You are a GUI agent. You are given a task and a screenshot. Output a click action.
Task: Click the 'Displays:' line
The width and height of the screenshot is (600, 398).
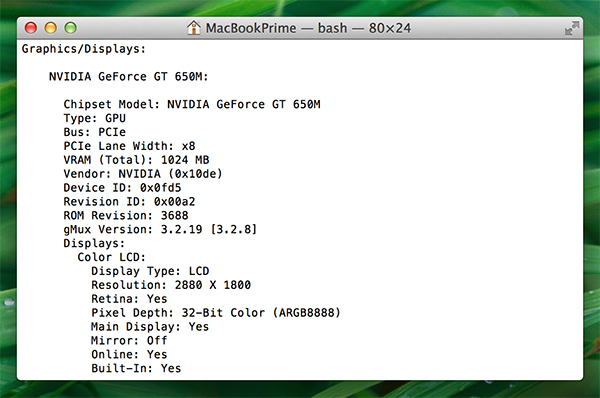pos(94,243)
